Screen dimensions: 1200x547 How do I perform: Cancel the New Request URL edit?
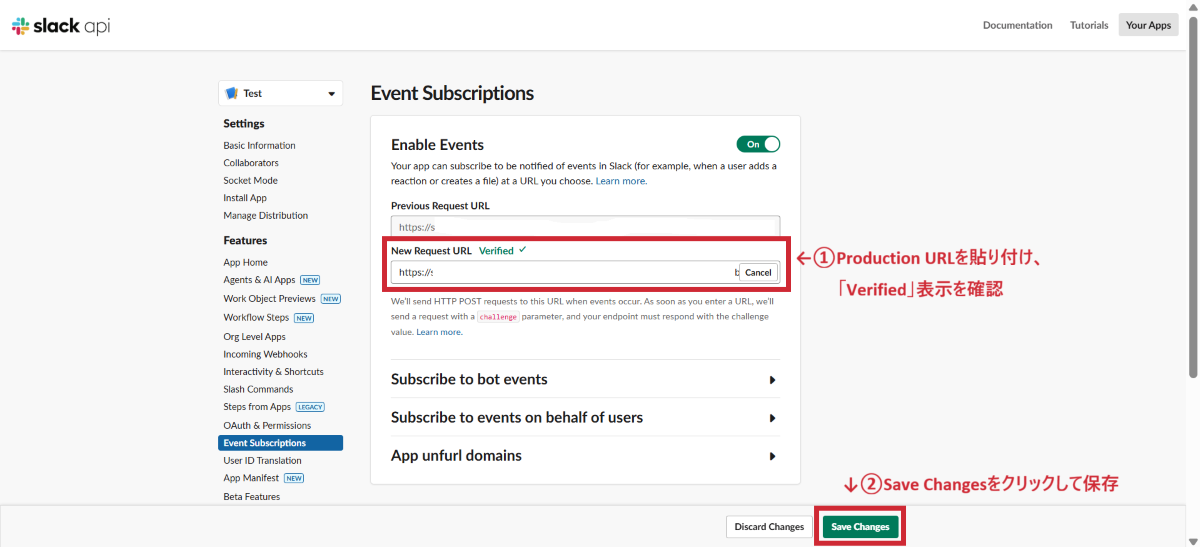[758, 272]
